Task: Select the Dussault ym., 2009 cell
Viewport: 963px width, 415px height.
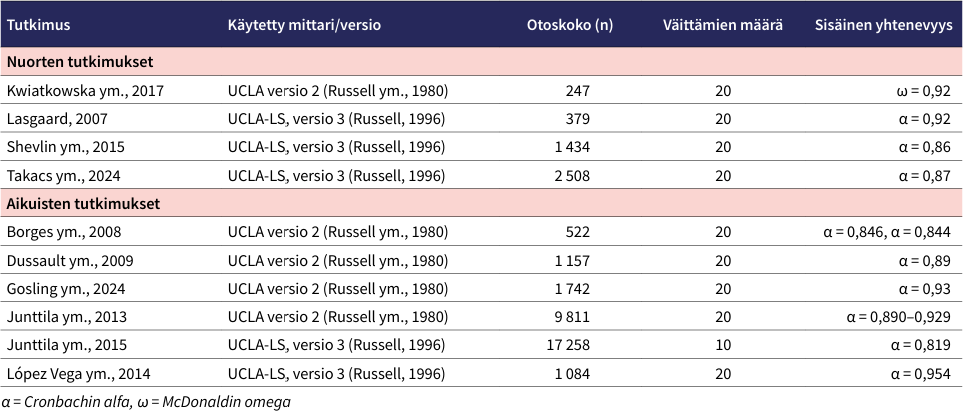Action: (x=70, y=260)
